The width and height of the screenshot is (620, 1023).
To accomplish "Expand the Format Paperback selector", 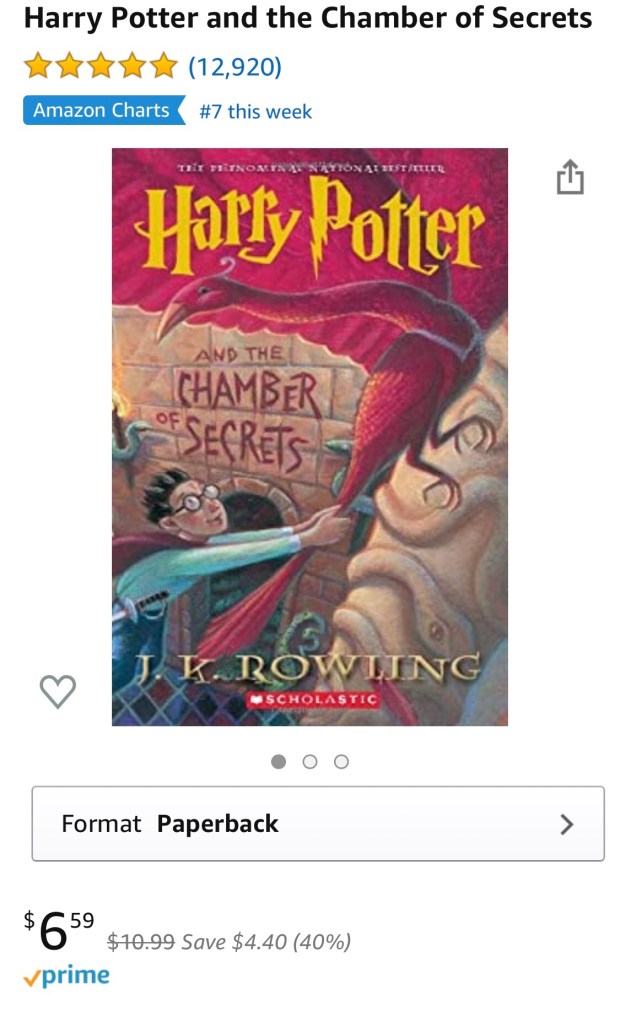I will pyautogui.click(x=318, y=823).
